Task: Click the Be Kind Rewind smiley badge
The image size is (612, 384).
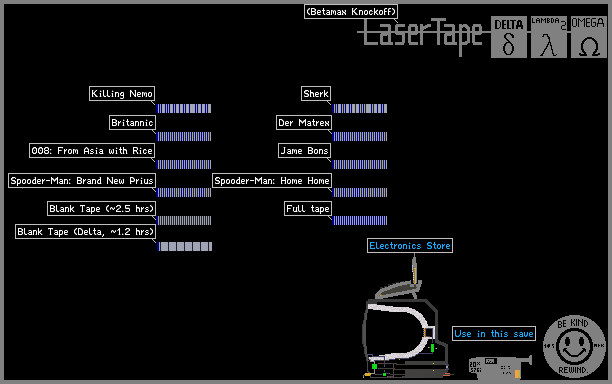Action: 574,347
